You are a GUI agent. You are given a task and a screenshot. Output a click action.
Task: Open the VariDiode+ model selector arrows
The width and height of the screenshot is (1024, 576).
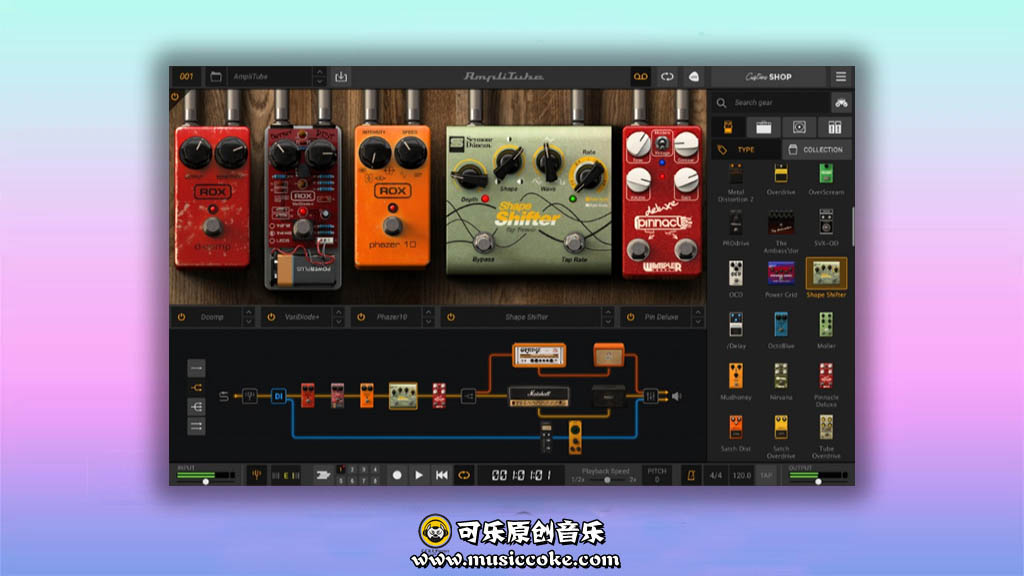(338, 317)
